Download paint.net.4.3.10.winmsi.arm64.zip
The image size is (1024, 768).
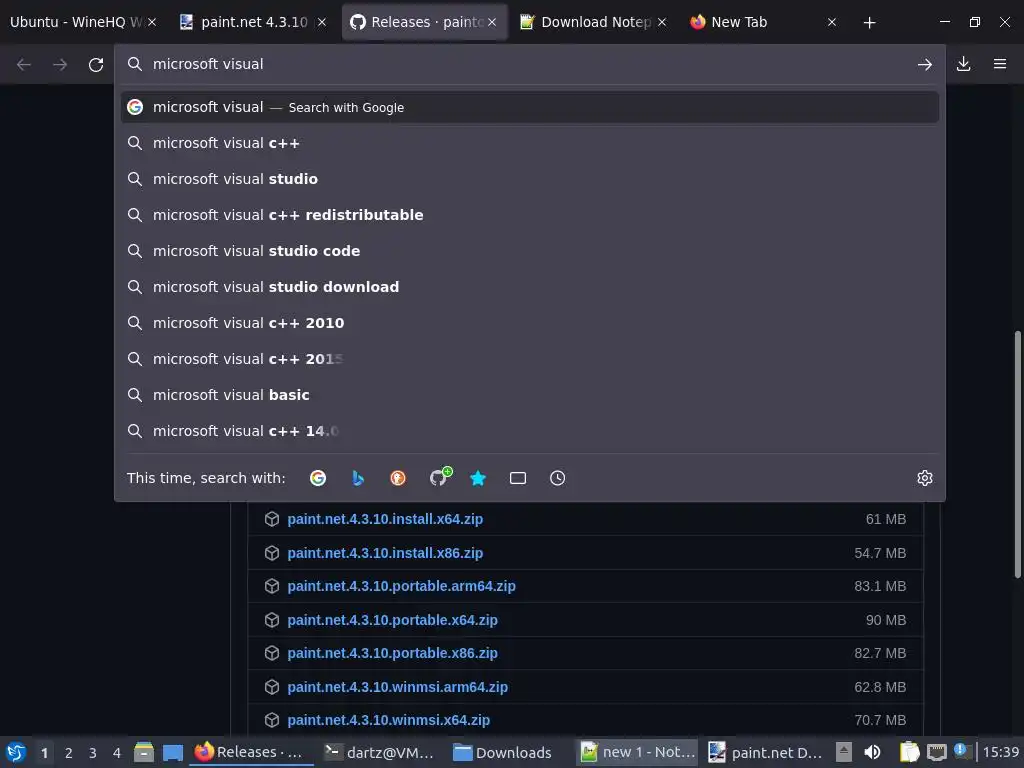pos(397,687)
